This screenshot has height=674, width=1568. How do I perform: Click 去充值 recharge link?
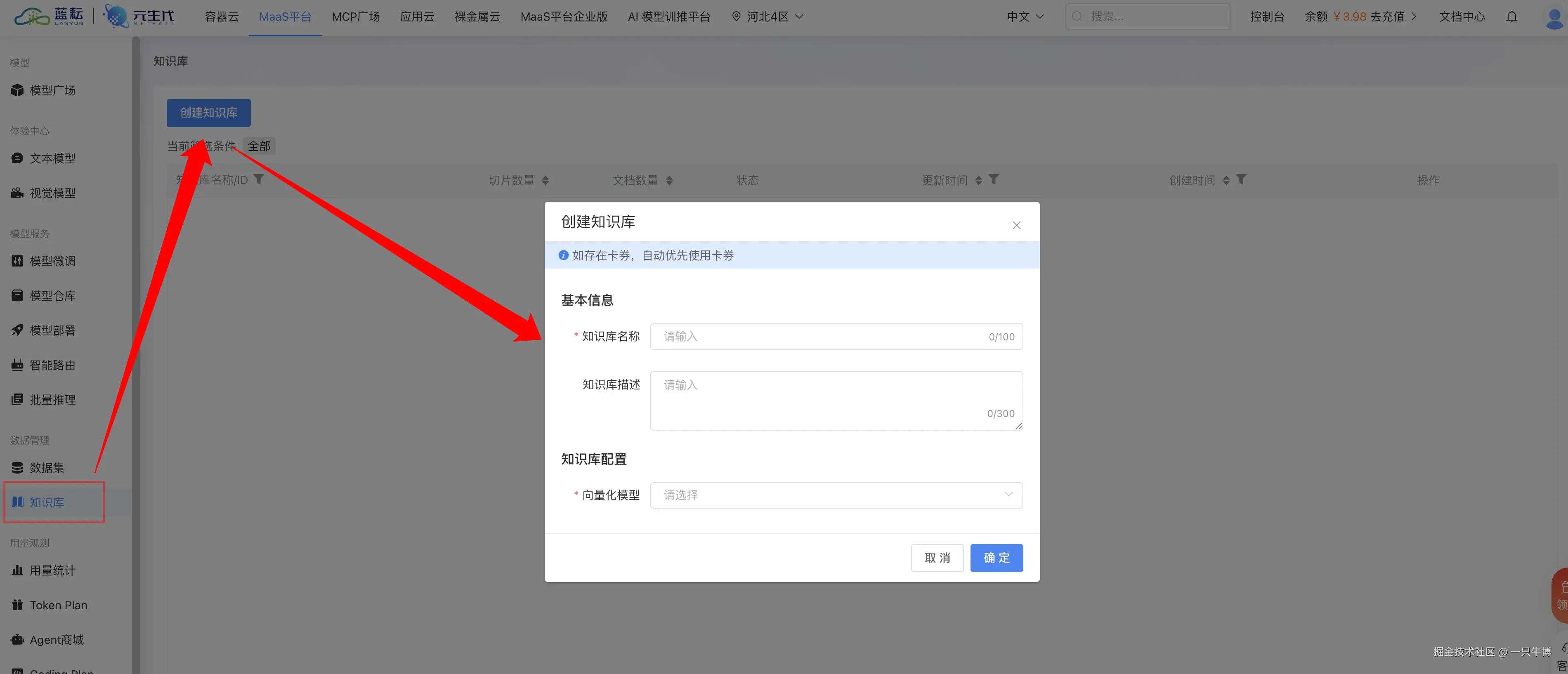(1393, 17)
